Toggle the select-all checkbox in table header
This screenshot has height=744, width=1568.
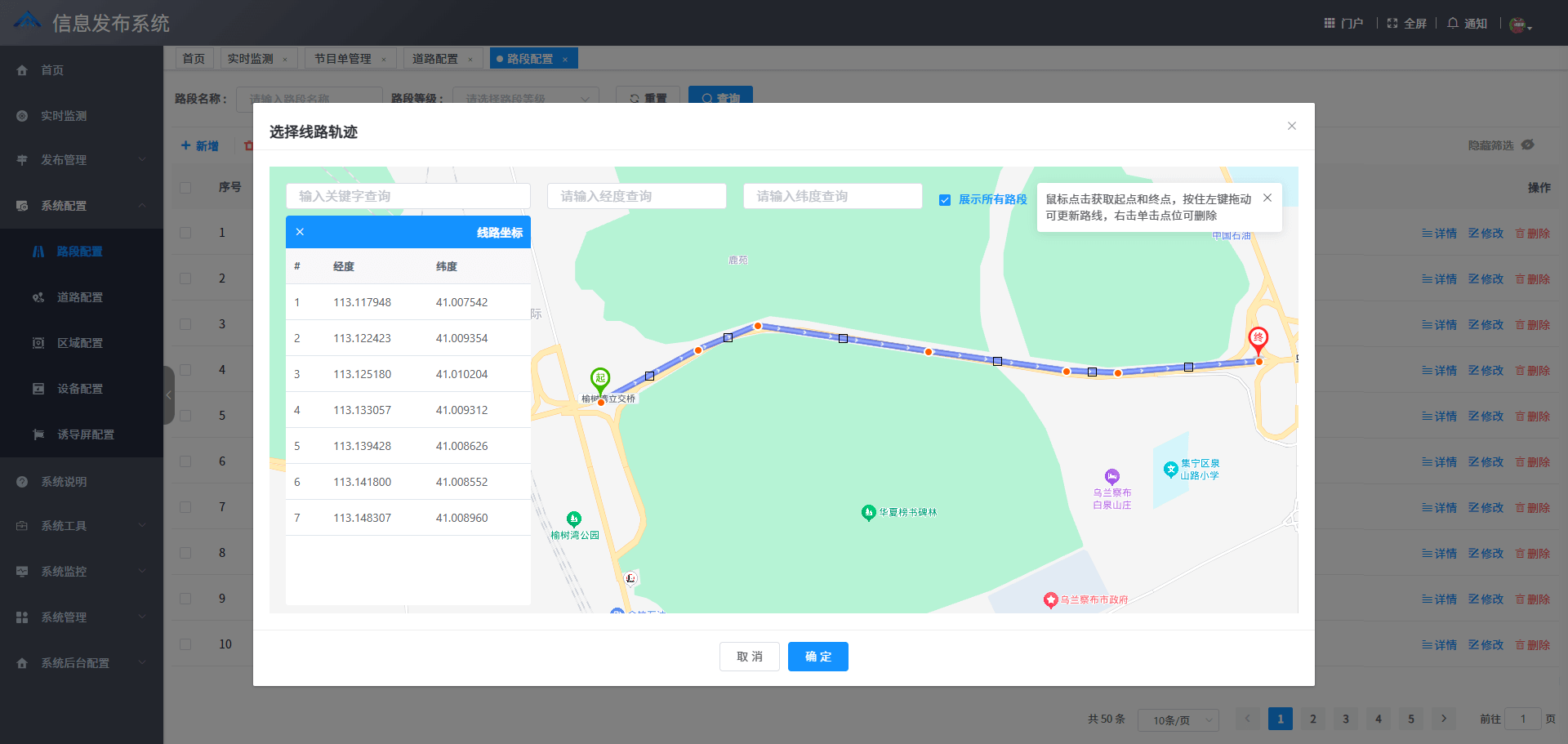tap(185, 188)
